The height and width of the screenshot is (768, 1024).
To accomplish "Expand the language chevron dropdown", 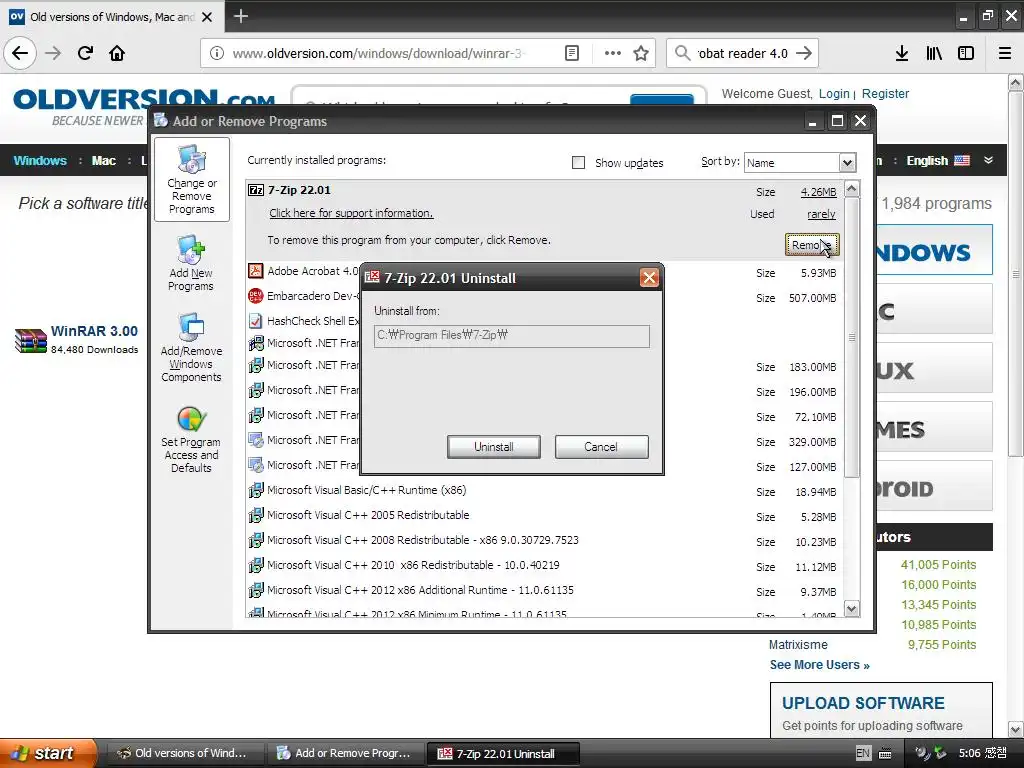I will pos(988,160).
